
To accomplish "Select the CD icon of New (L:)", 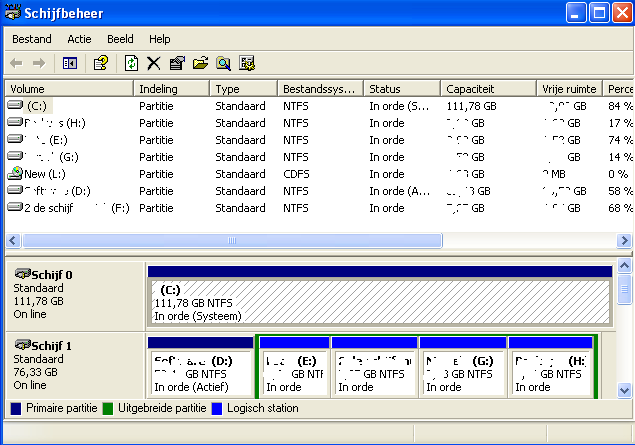I will click(15, 173).
